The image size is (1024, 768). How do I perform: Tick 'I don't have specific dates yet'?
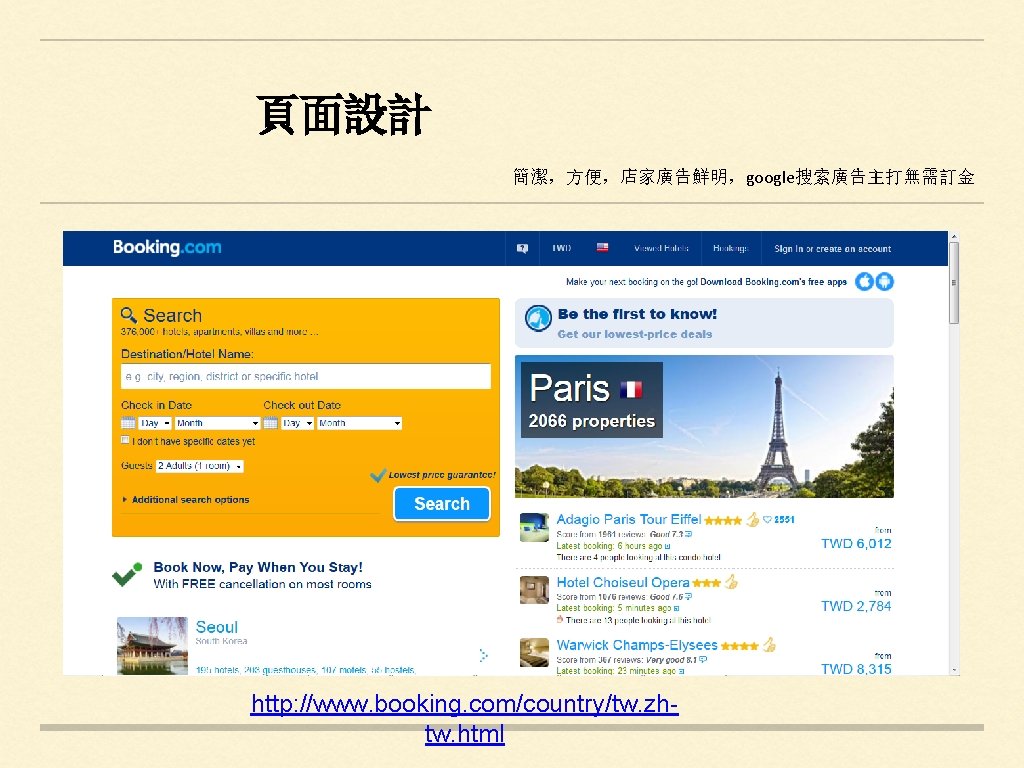[x=125, y=440]
